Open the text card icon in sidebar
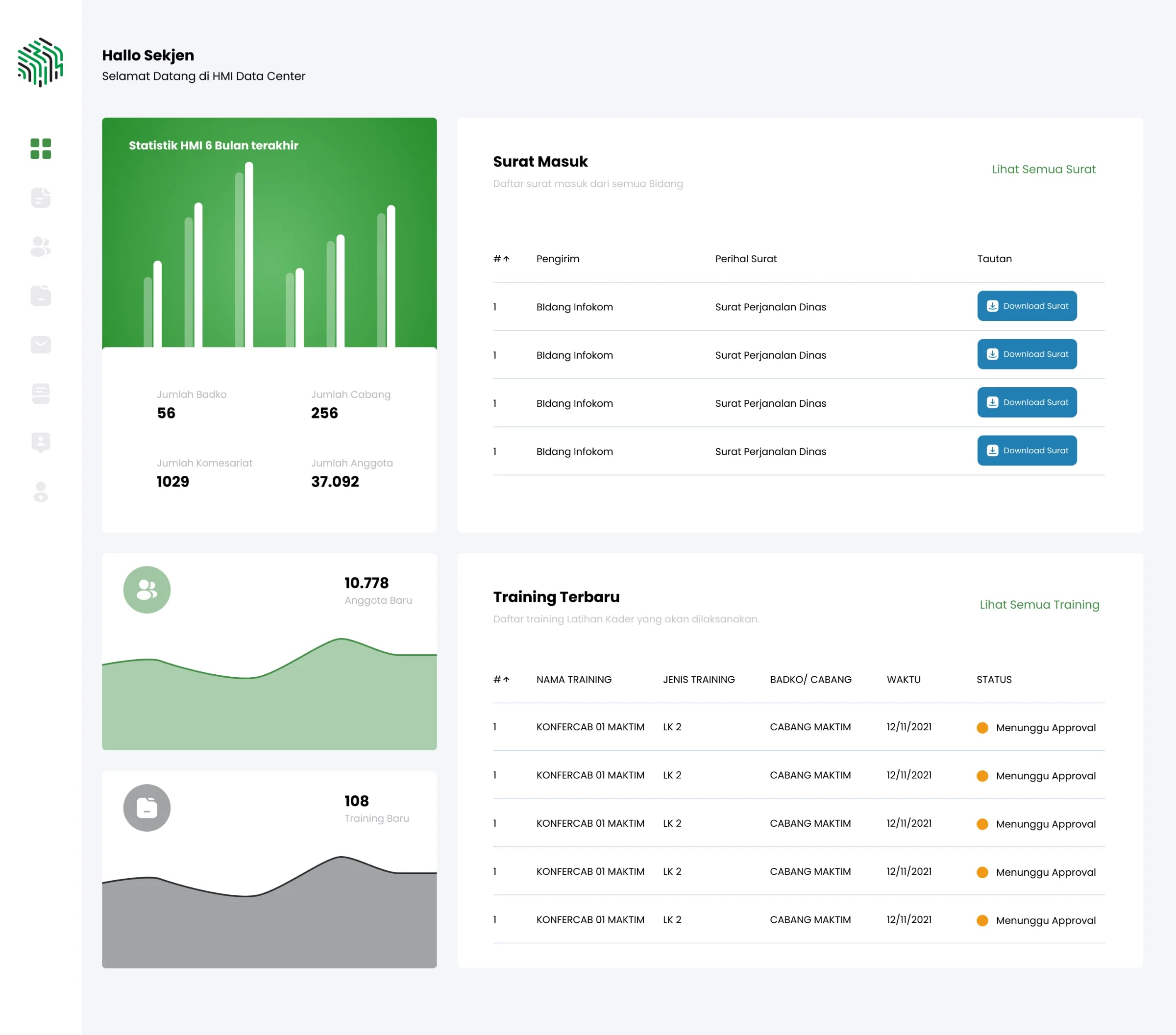Image resolution: width=1176 pixels, height=1035 pixels. (40, 394)
